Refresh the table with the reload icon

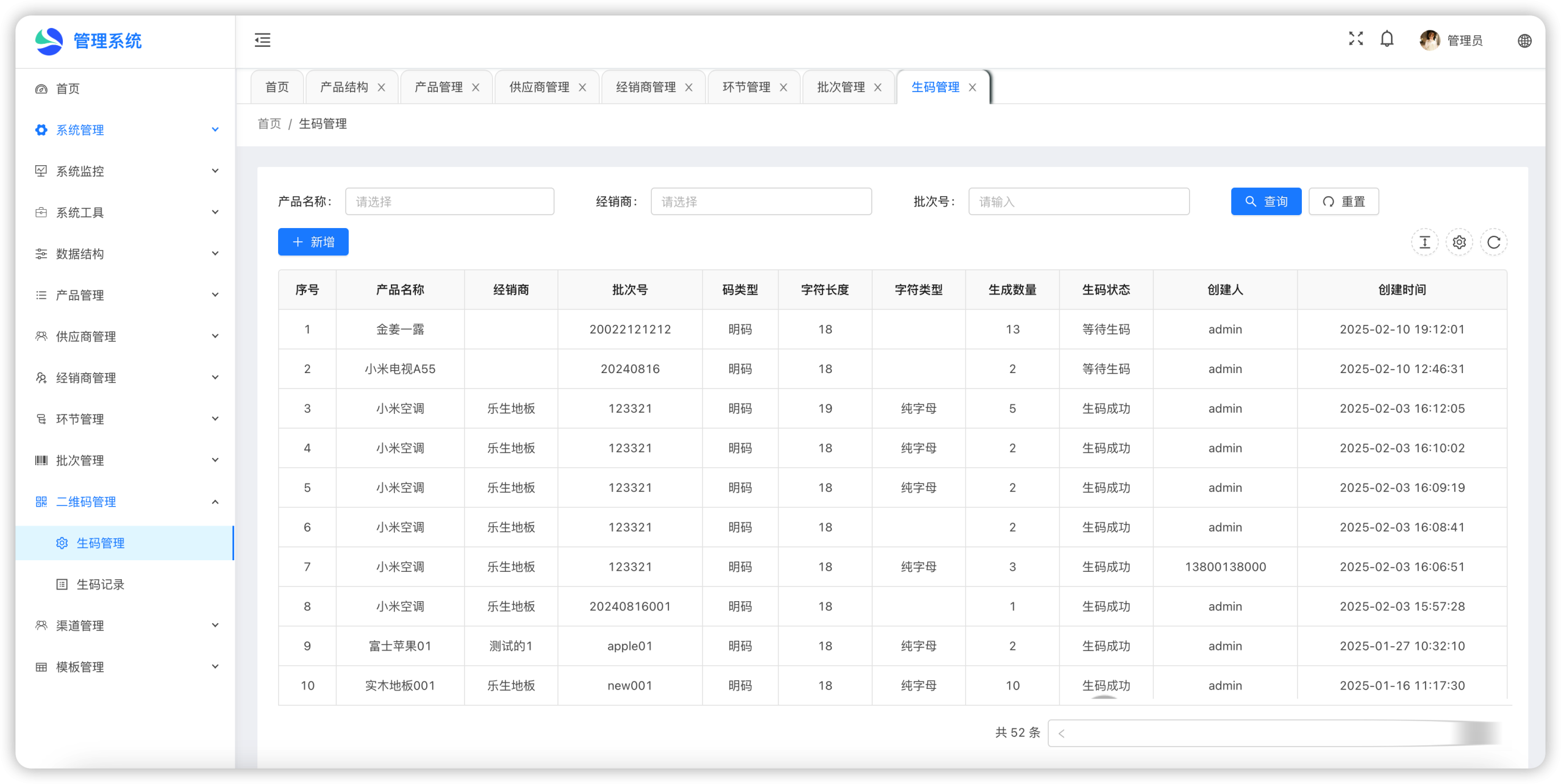pos(1494,243)
